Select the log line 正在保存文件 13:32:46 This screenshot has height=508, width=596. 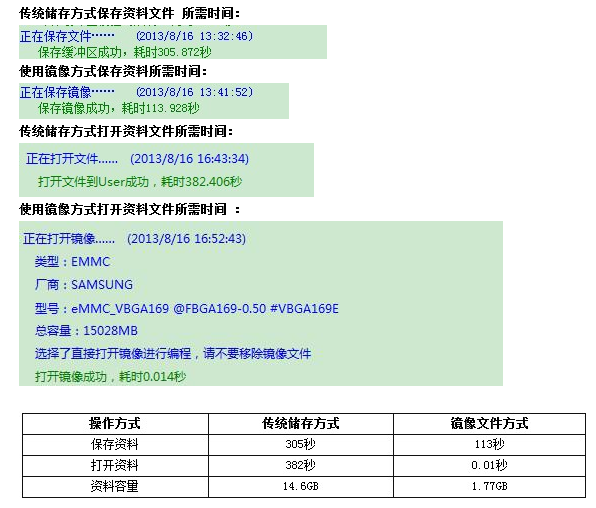click(136, 36)
